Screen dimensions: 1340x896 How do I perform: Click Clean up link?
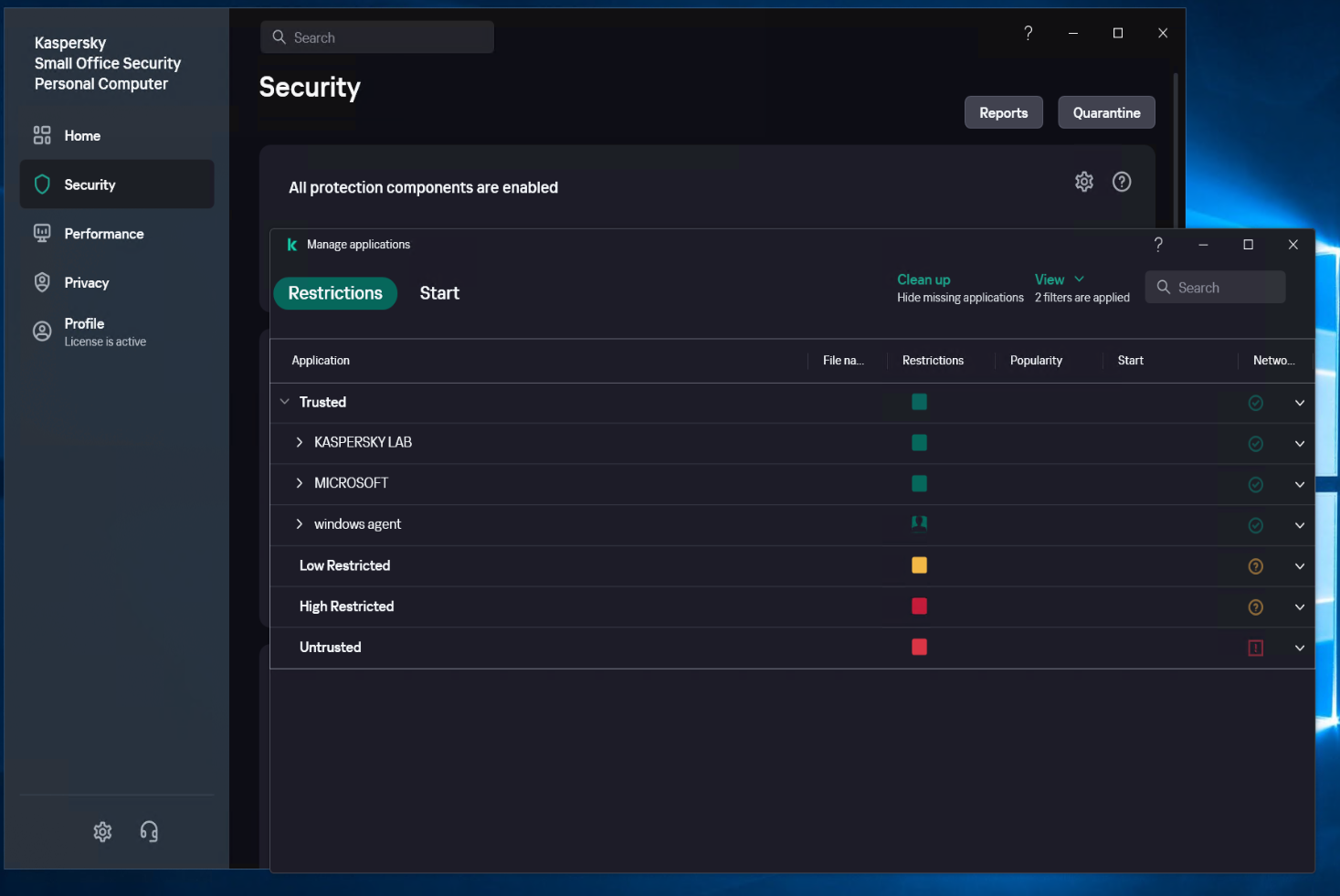(923, 279)
